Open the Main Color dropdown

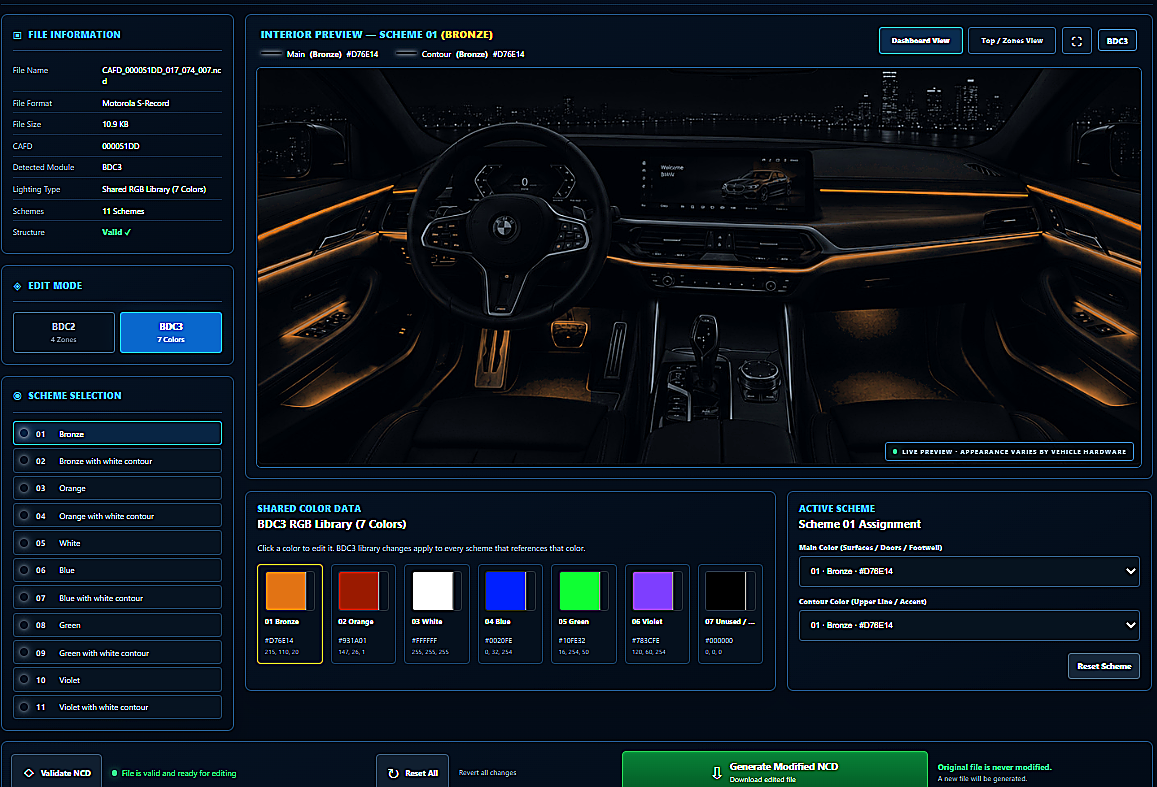[969, 571]
